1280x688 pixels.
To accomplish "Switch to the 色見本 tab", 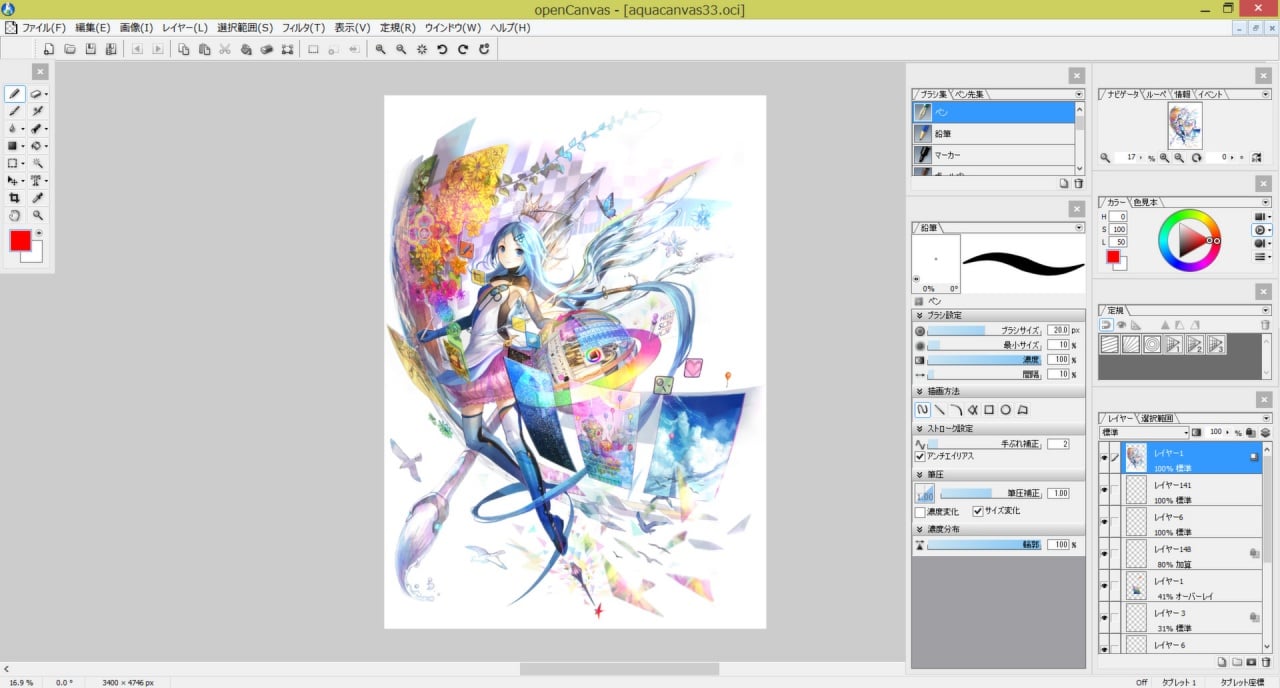I will pos(1145,202).
